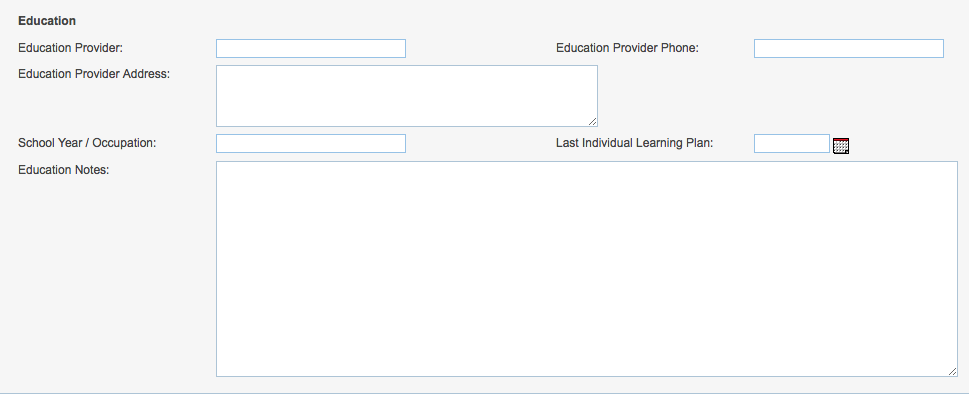
Task: Click the "Education Provider:" label
Action: pyautogui.click(x=70, y=48)
